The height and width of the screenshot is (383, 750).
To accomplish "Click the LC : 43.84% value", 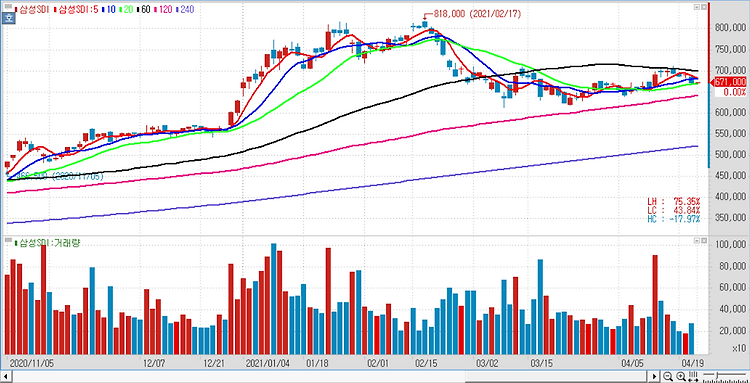I will 673,210.
